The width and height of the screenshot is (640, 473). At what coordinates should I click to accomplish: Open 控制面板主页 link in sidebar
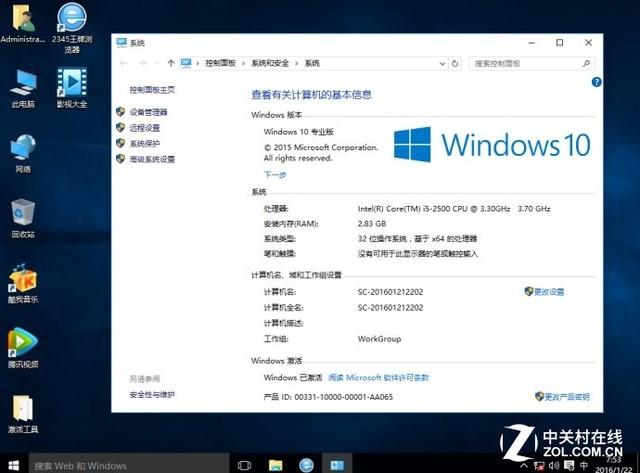[152, 90]
